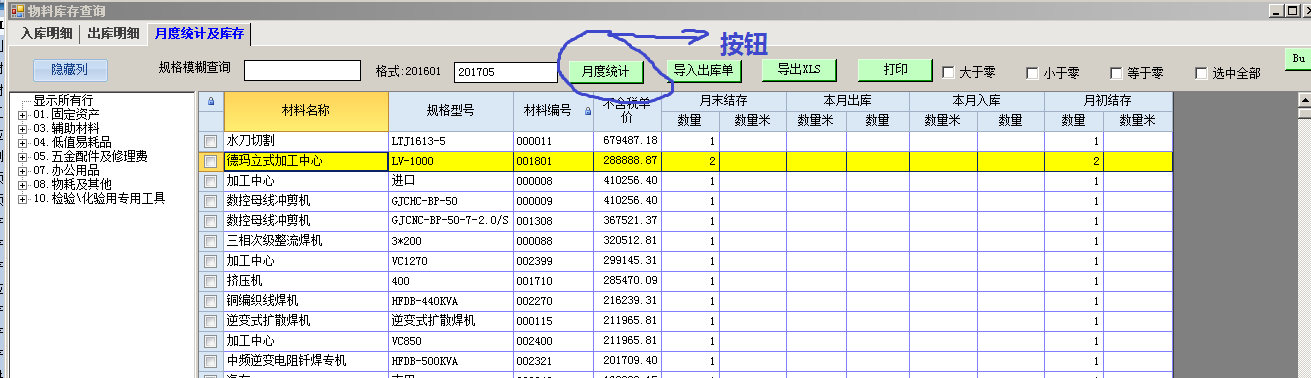
Task: Run the 月度统计 button
Action: 606,71
